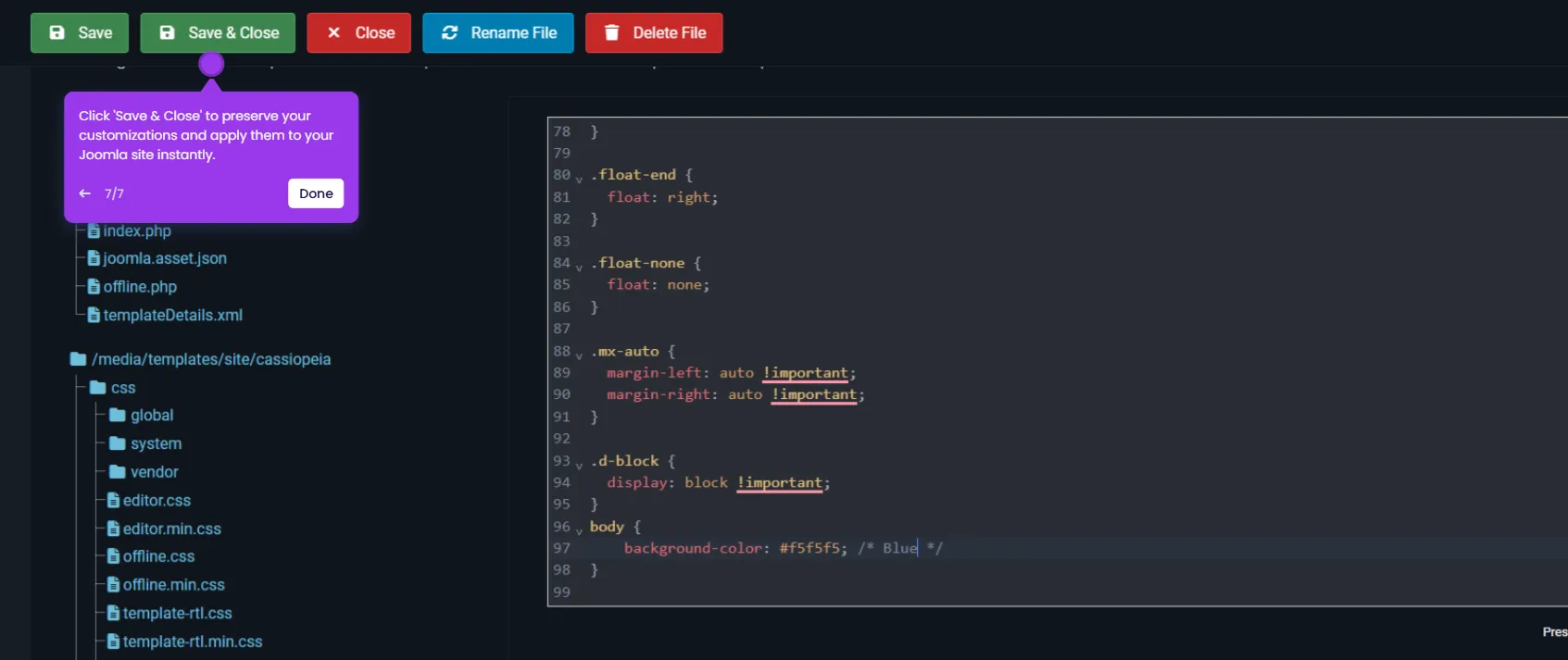
Task: Click the #f5f5f5 color value
Action: pos(810,548)
